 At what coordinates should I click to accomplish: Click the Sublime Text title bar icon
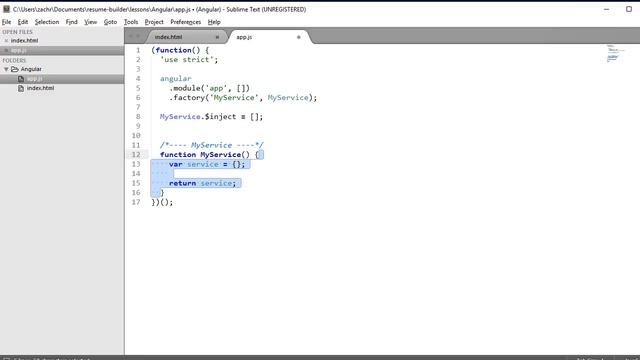click(6, 9)
